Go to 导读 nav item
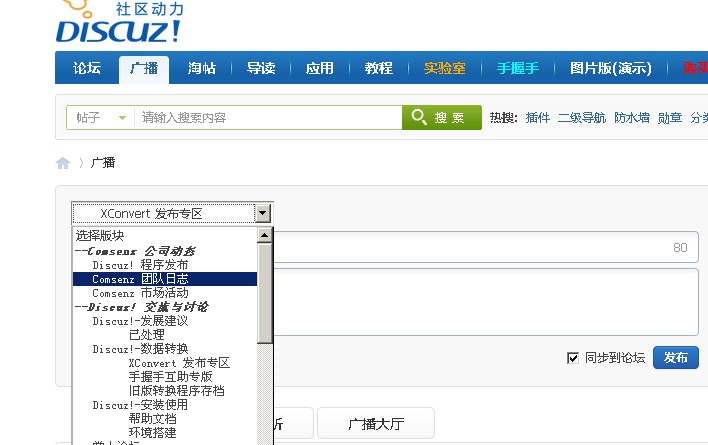Viewport: 708px width, 445px height. point(261,68)
